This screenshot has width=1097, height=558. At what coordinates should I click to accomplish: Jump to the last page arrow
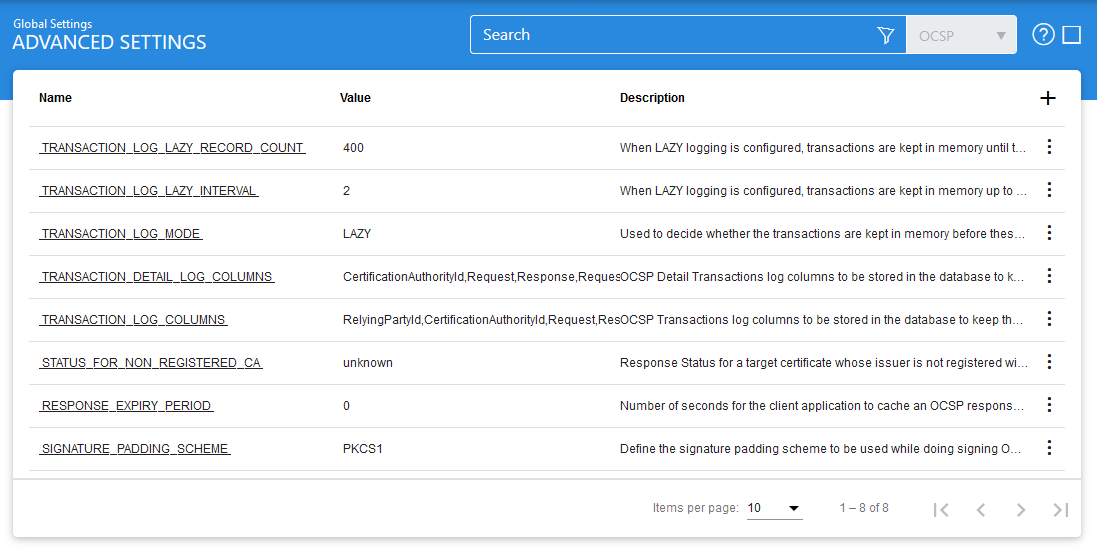click(1060, 509)
